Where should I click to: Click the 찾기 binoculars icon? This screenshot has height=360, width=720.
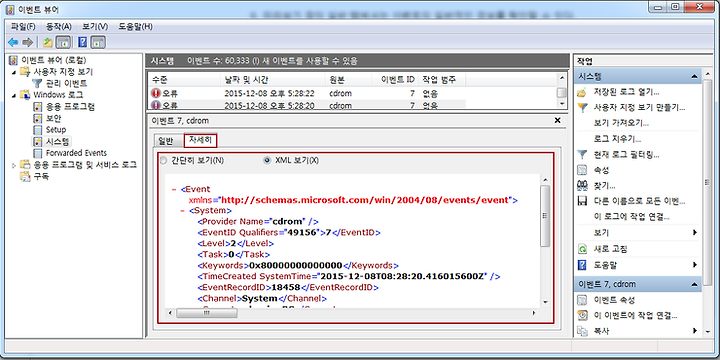point(582,186)
